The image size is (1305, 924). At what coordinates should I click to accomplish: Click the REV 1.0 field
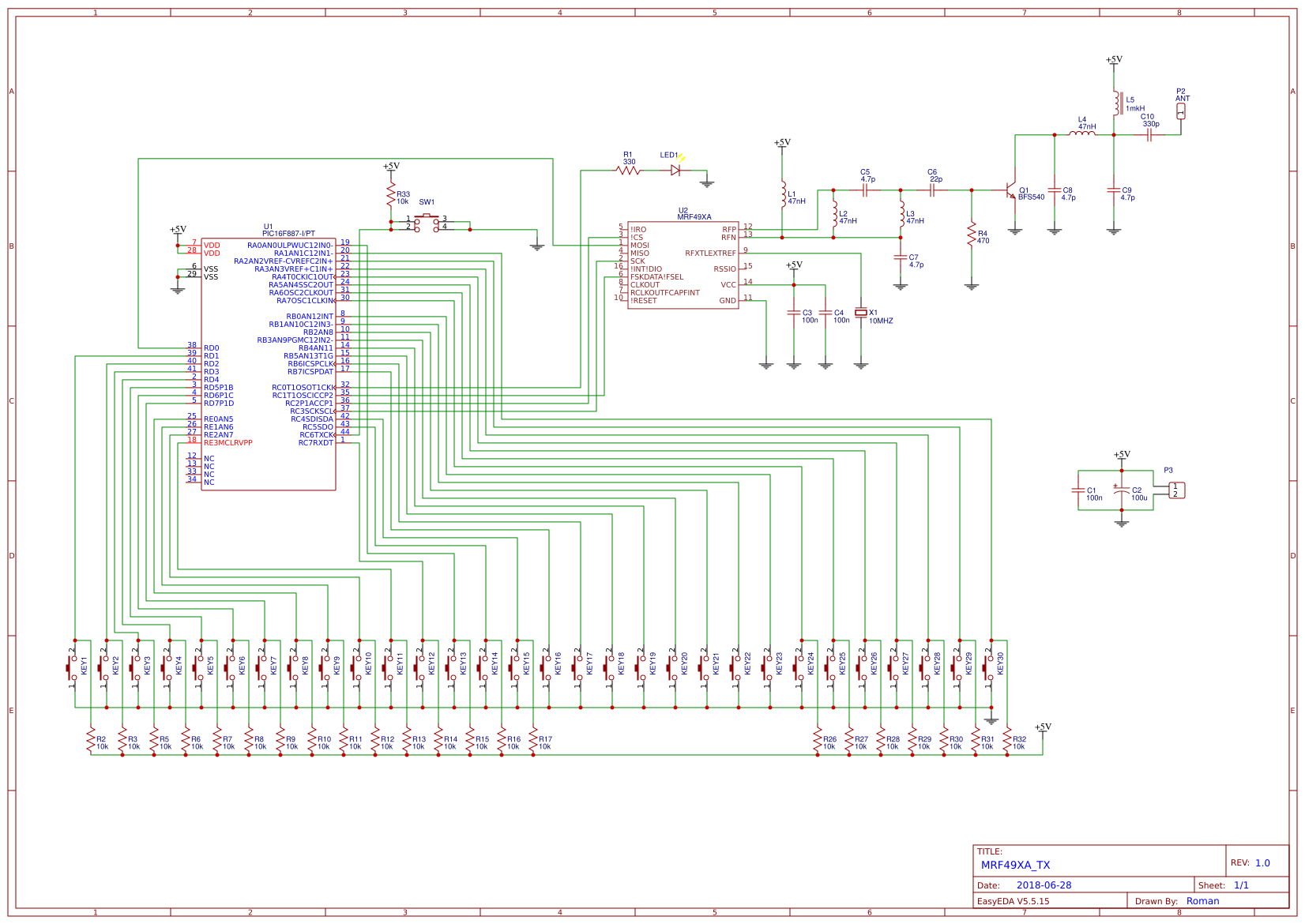1256,862
